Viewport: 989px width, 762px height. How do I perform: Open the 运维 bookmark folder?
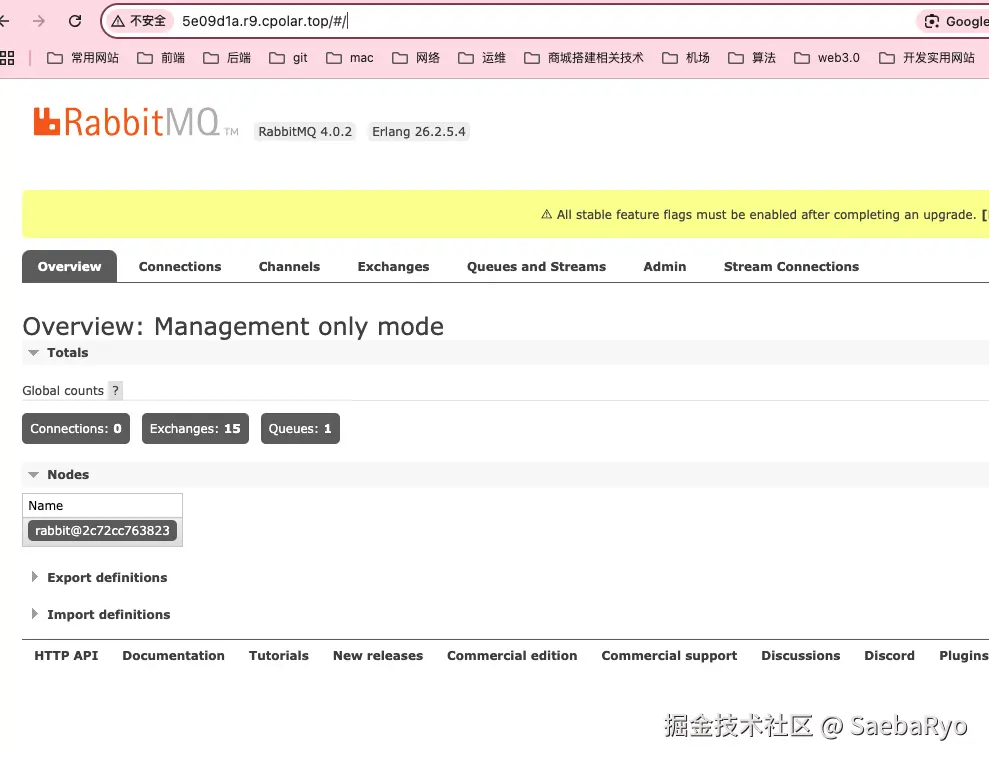[482, 58]
